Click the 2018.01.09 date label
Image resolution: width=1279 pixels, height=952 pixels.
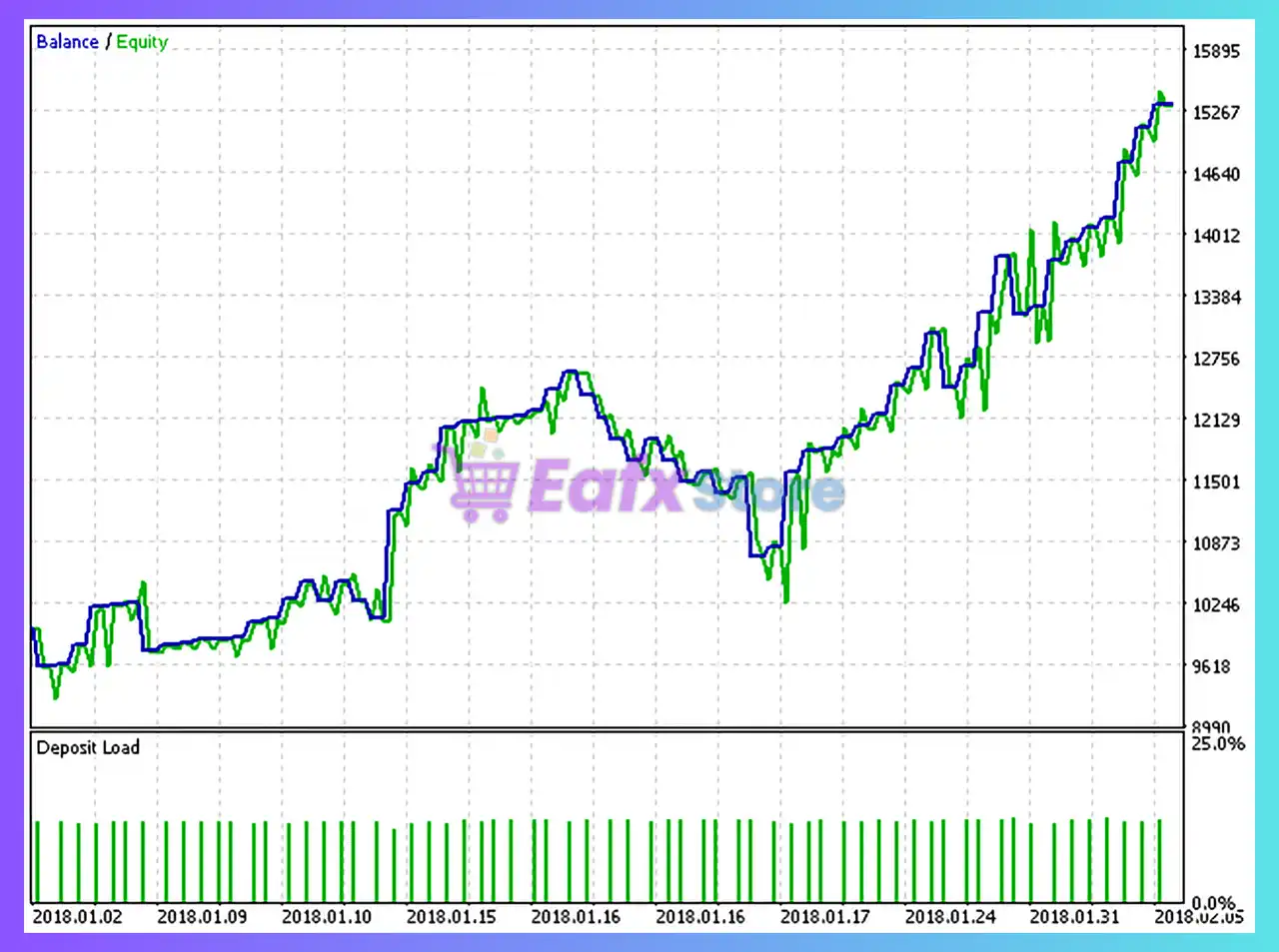pyautogui.click(x=202, y=916)
